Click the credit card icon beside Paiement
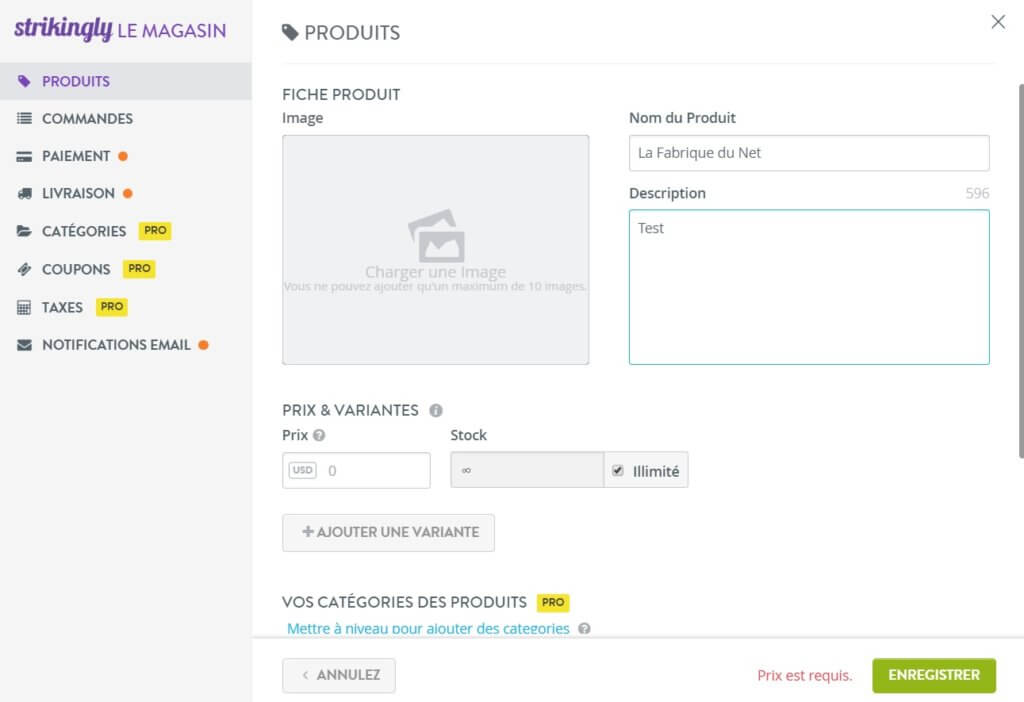1024x702 pixels. 24,157
